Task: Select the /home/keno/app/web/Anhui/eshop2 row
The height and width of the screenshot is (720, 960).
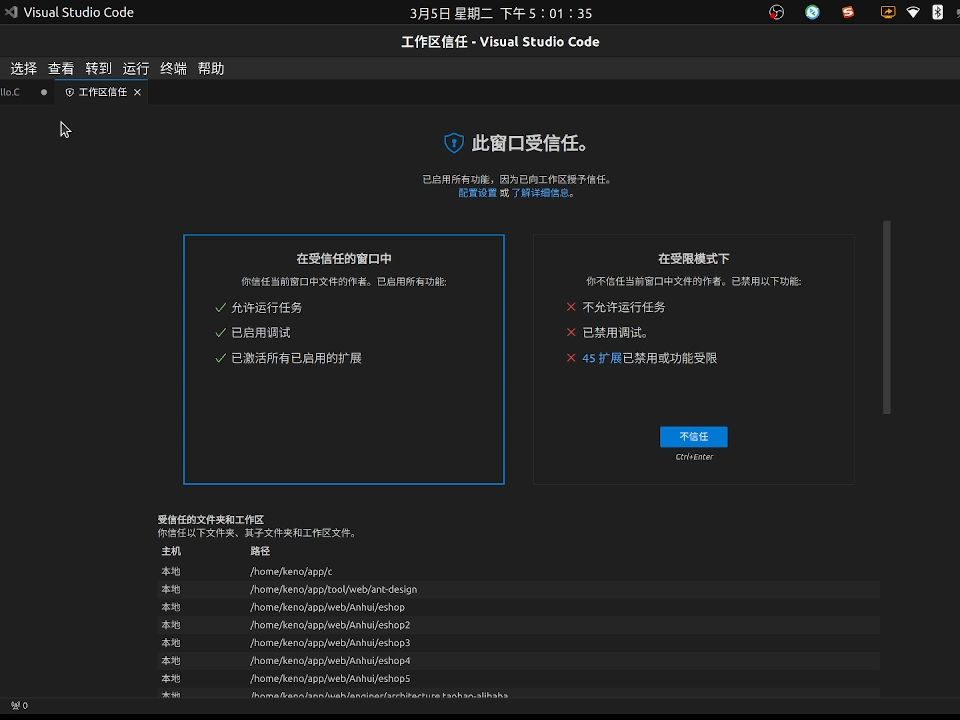Action: pyautogui.click(x=519, y=624)
